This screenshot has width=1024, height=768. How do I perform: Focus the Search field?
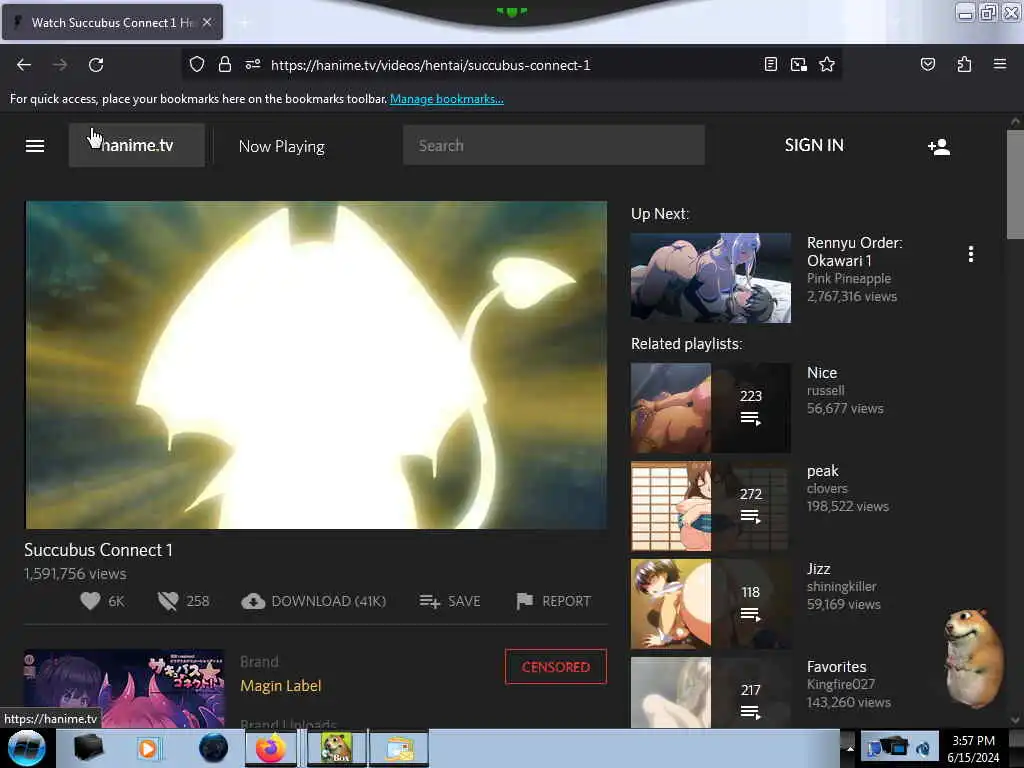554,145
